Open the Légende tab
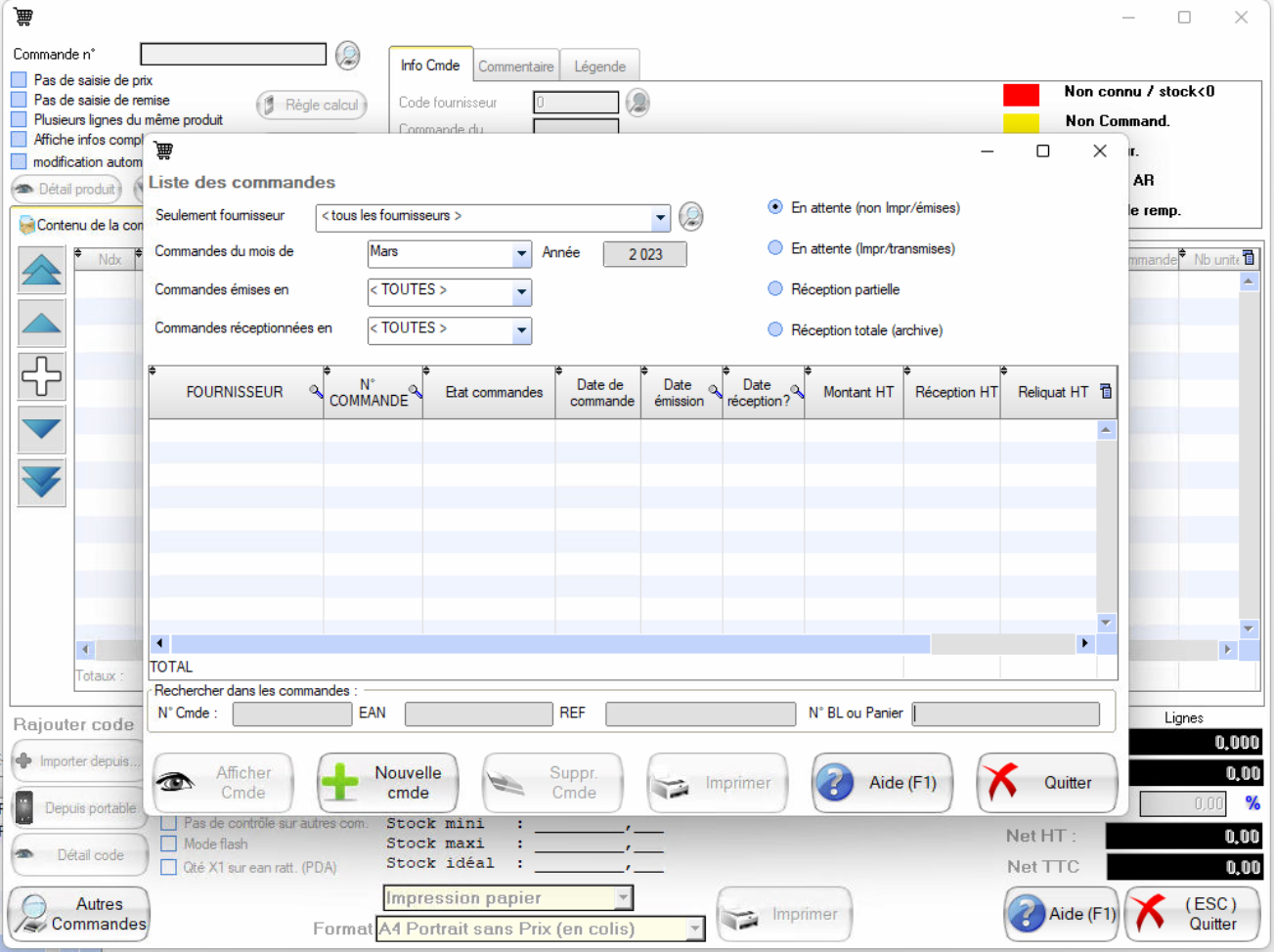The image size is (1274, 952). point(599,66)
